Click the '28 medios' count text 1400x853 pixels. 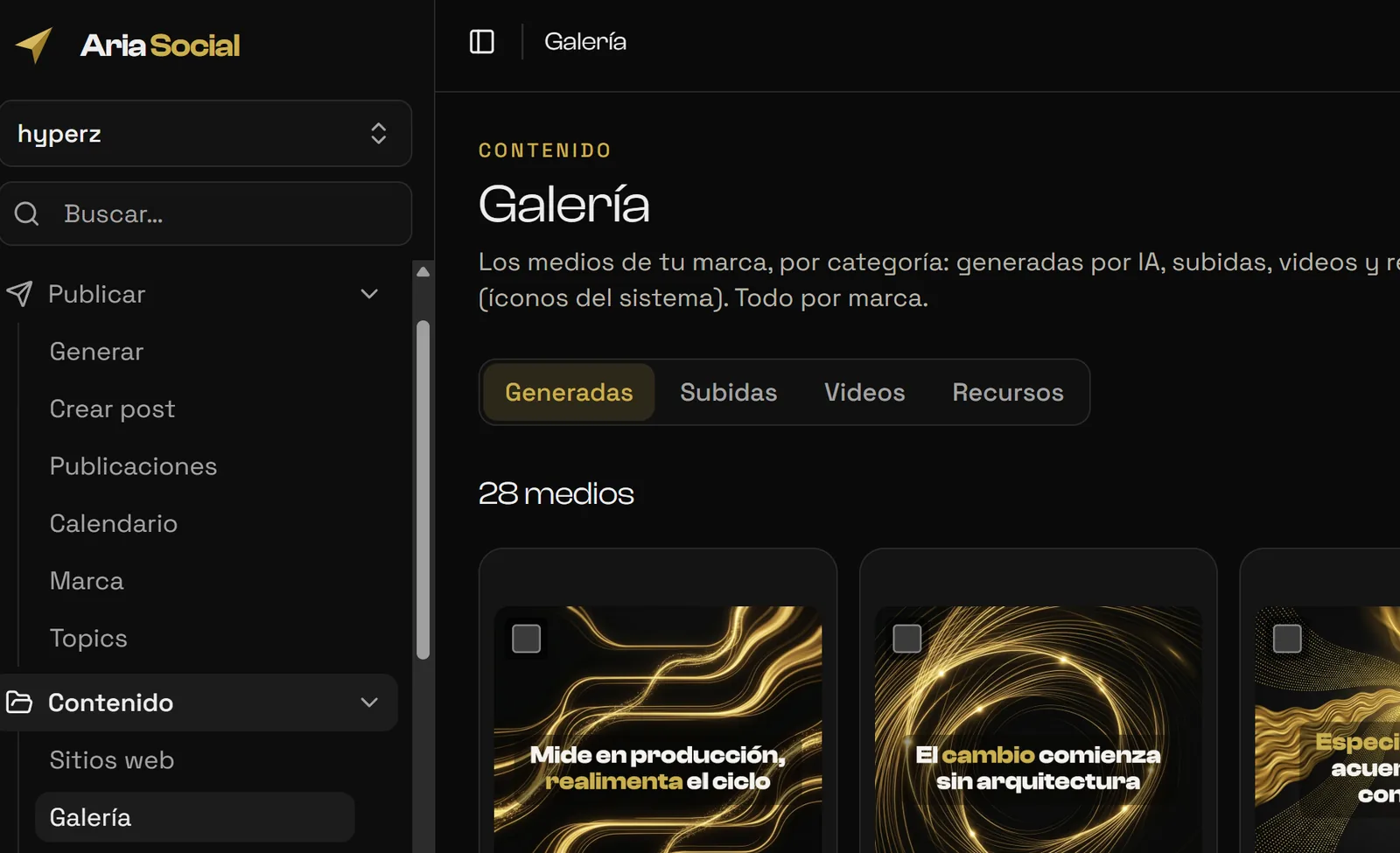(x=556, y=493)
